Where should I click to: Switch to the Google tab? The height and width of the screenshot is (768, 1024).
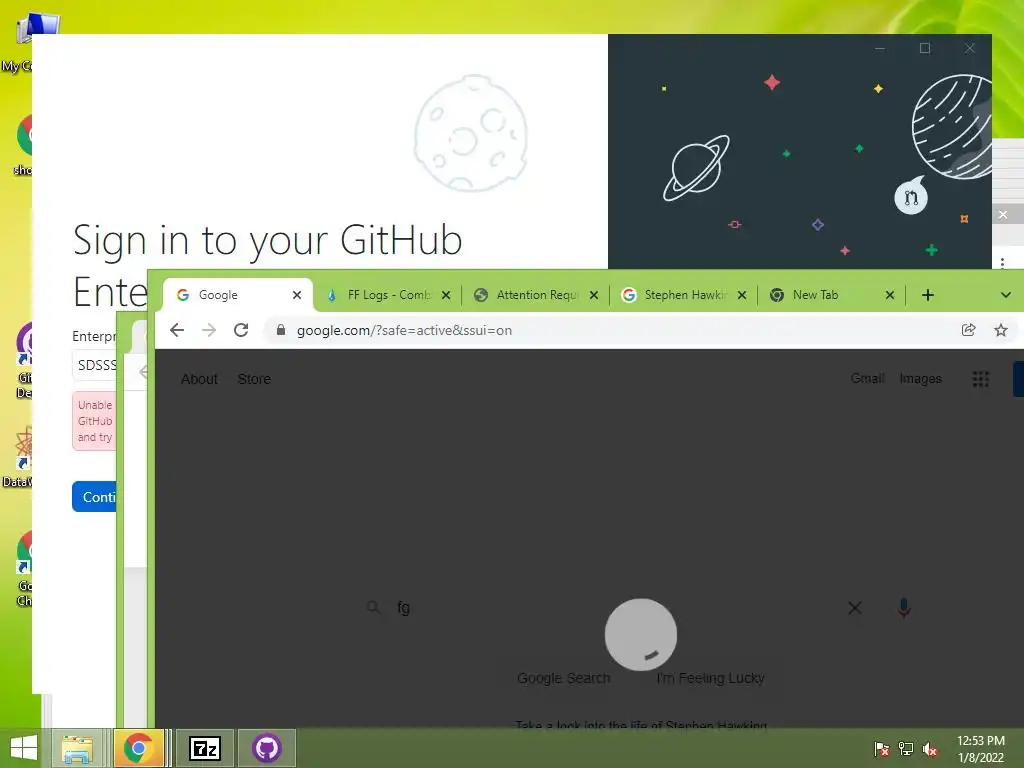238,295
